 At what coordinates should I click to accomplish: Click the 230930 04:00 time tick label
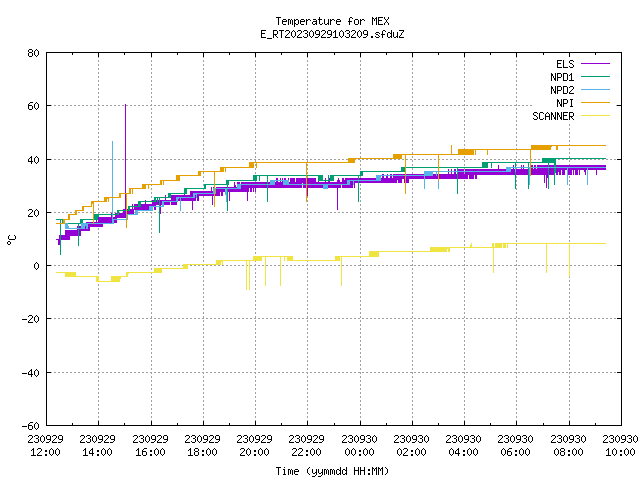[464, 446]
